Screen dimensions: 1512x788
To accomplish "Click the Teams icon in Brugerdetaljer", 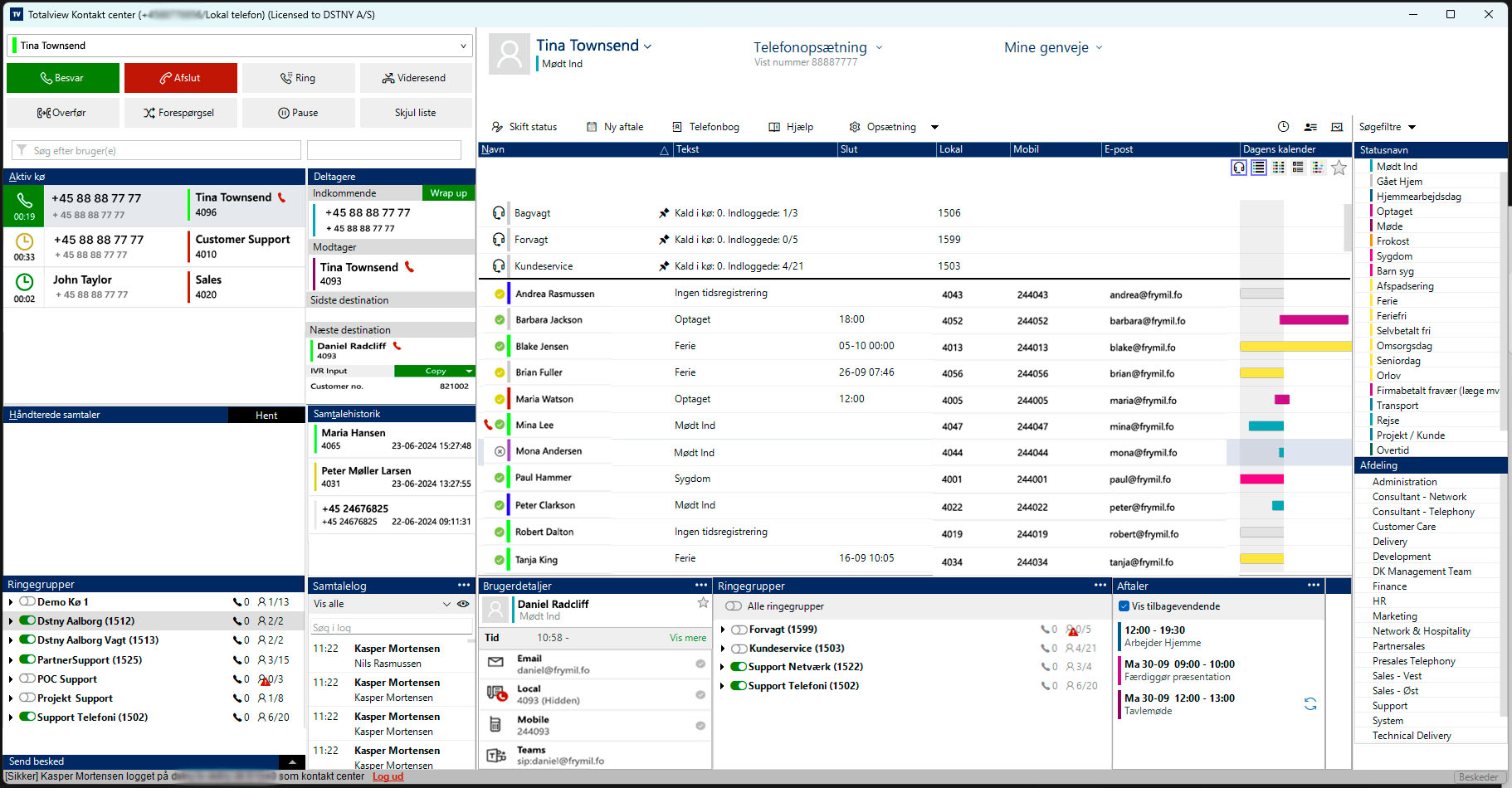I will [495, 755].
